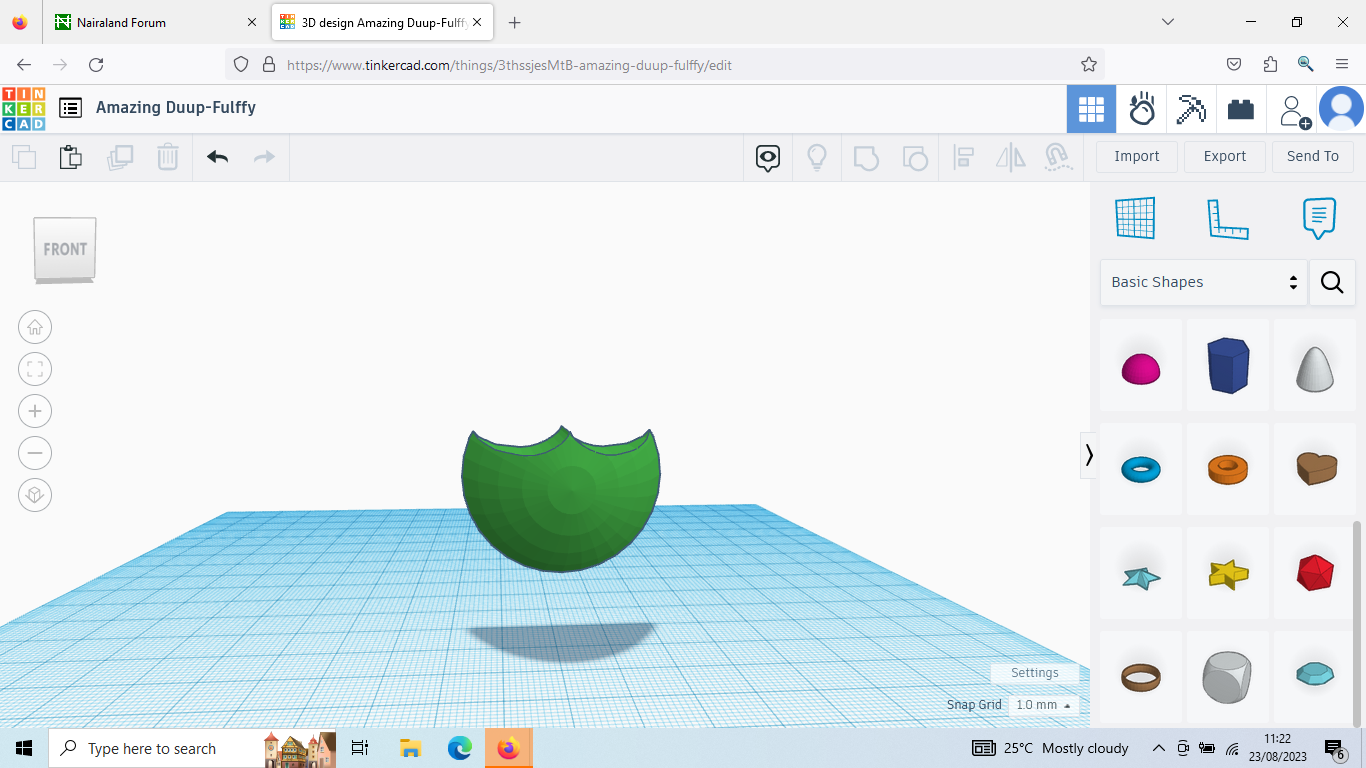Click the Cruise magnet icon
Screen dimensions: 1366x768
point(1058,157)
